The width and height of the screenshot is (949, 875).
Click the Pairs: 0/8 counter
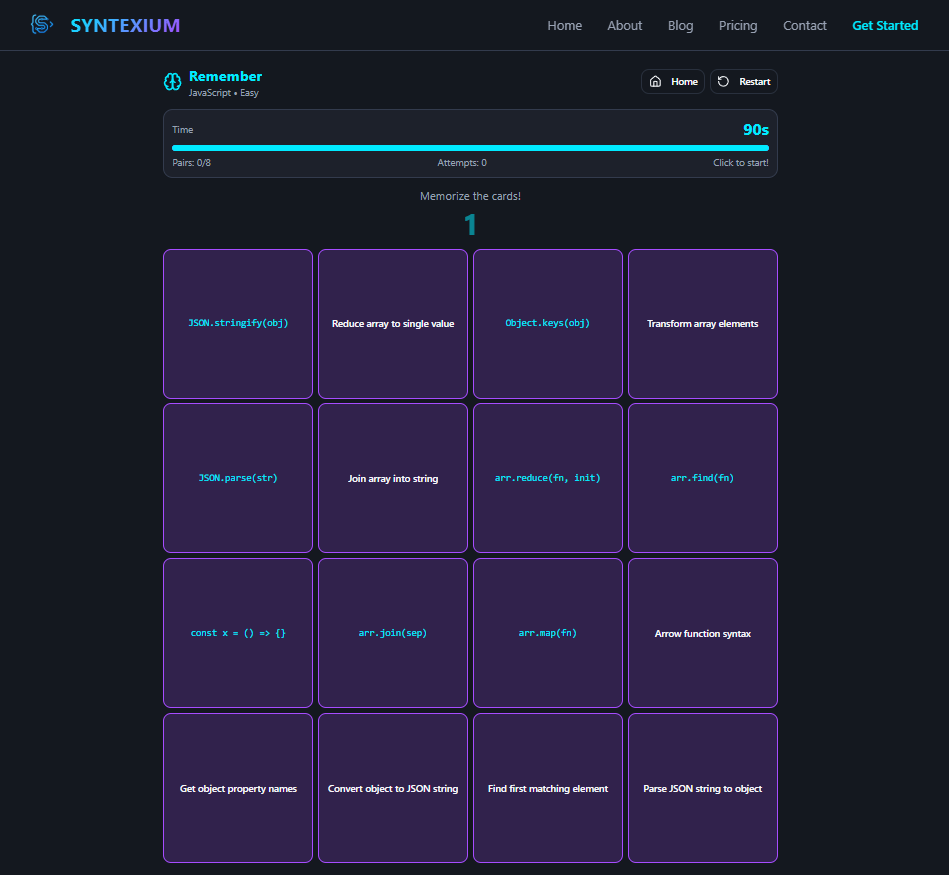point(191,163)
